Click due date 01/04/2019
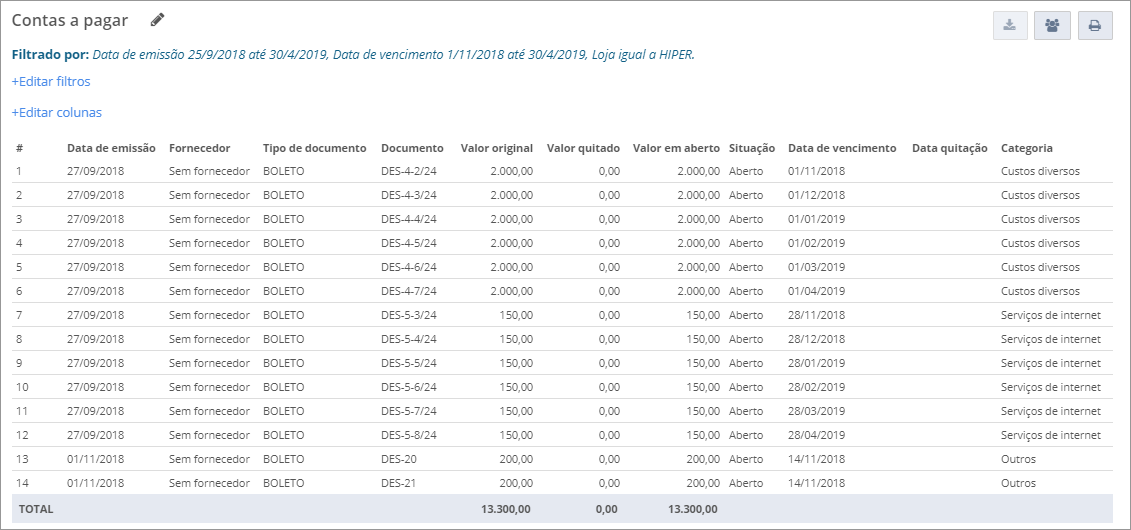Image resolution: width=1131 pixels, height=530 pixels. pos(816,291)
